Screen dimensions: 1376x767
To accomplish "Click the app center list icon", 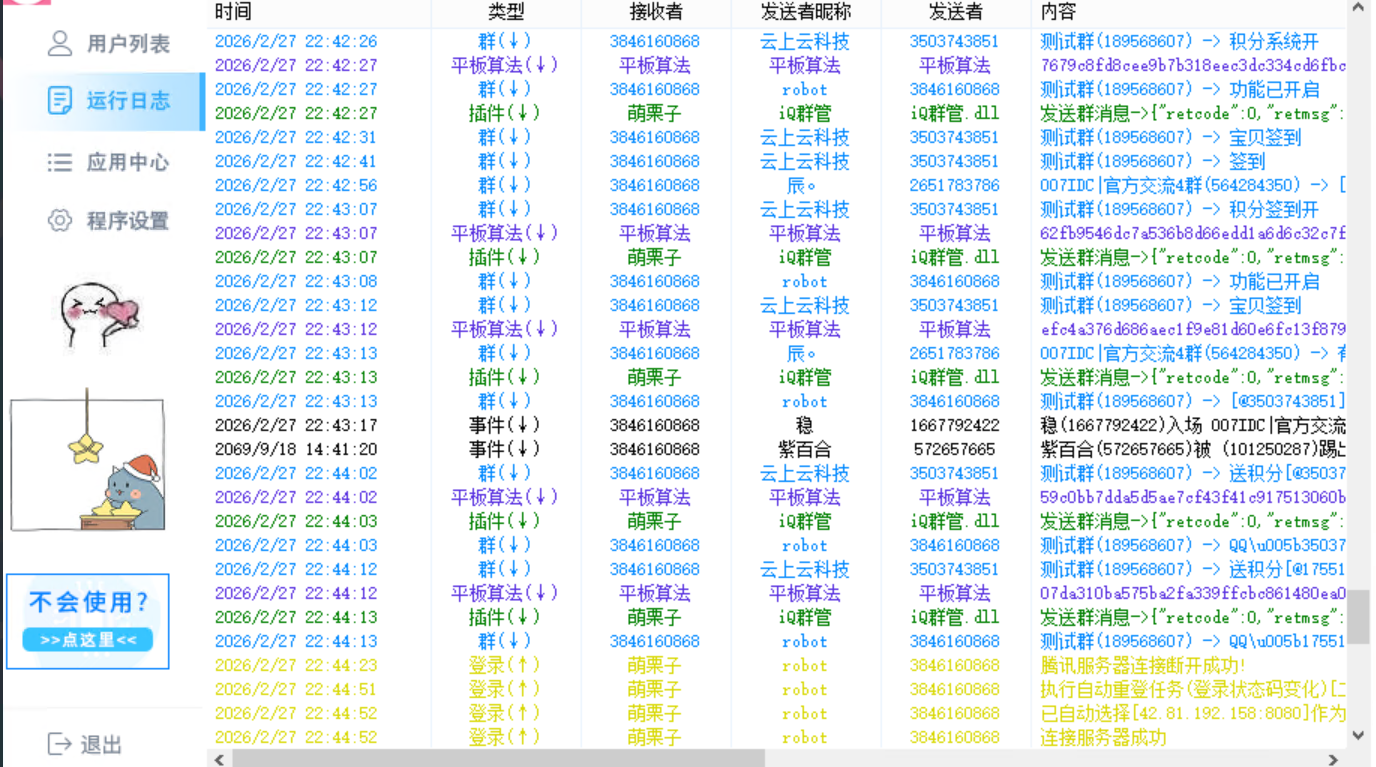I will click(x=60, y=162).
